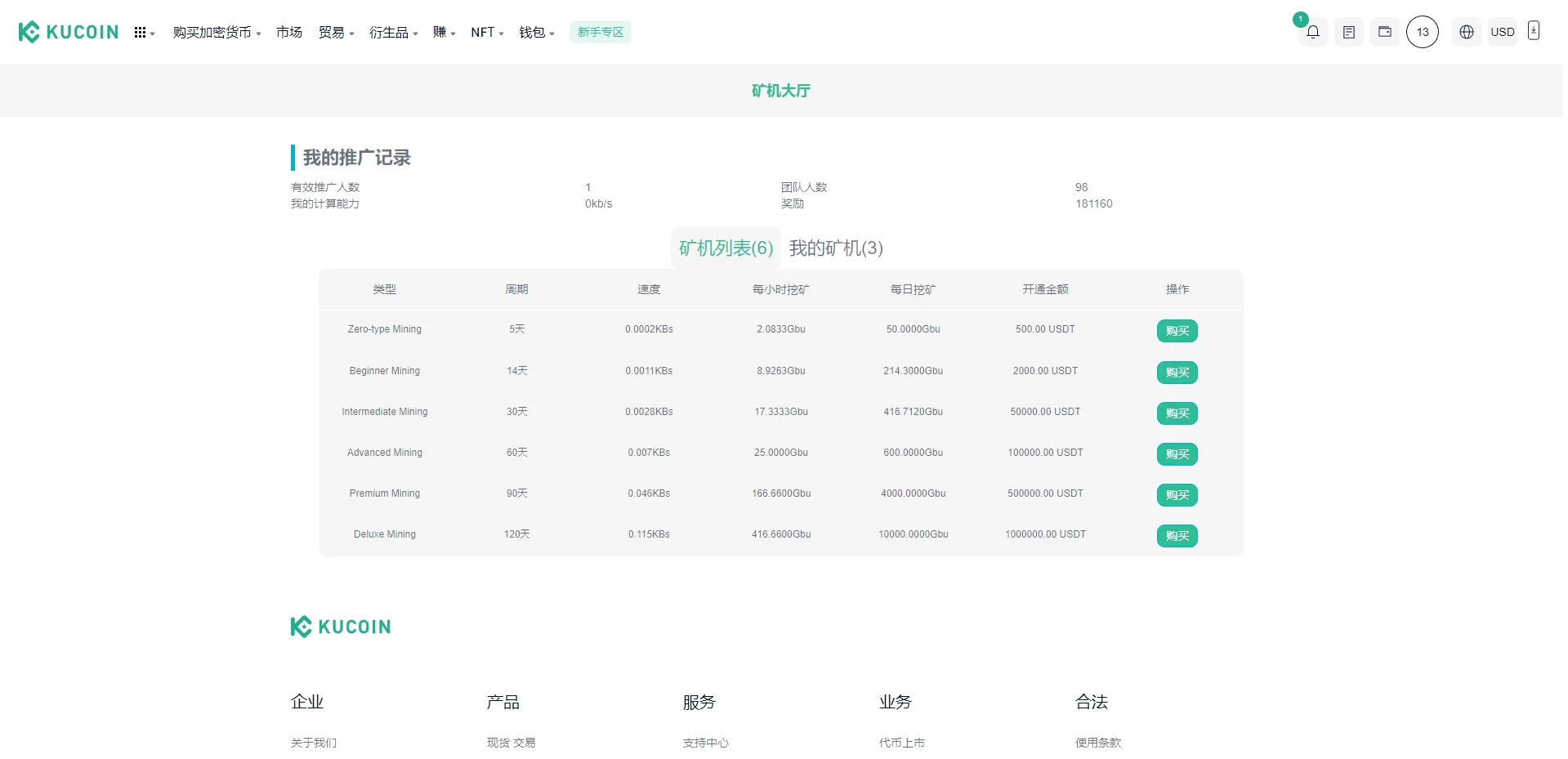Viewport: 1568px width, 759px height.
Task: Select the 矿机列表(6) tab
Action: 726,248
